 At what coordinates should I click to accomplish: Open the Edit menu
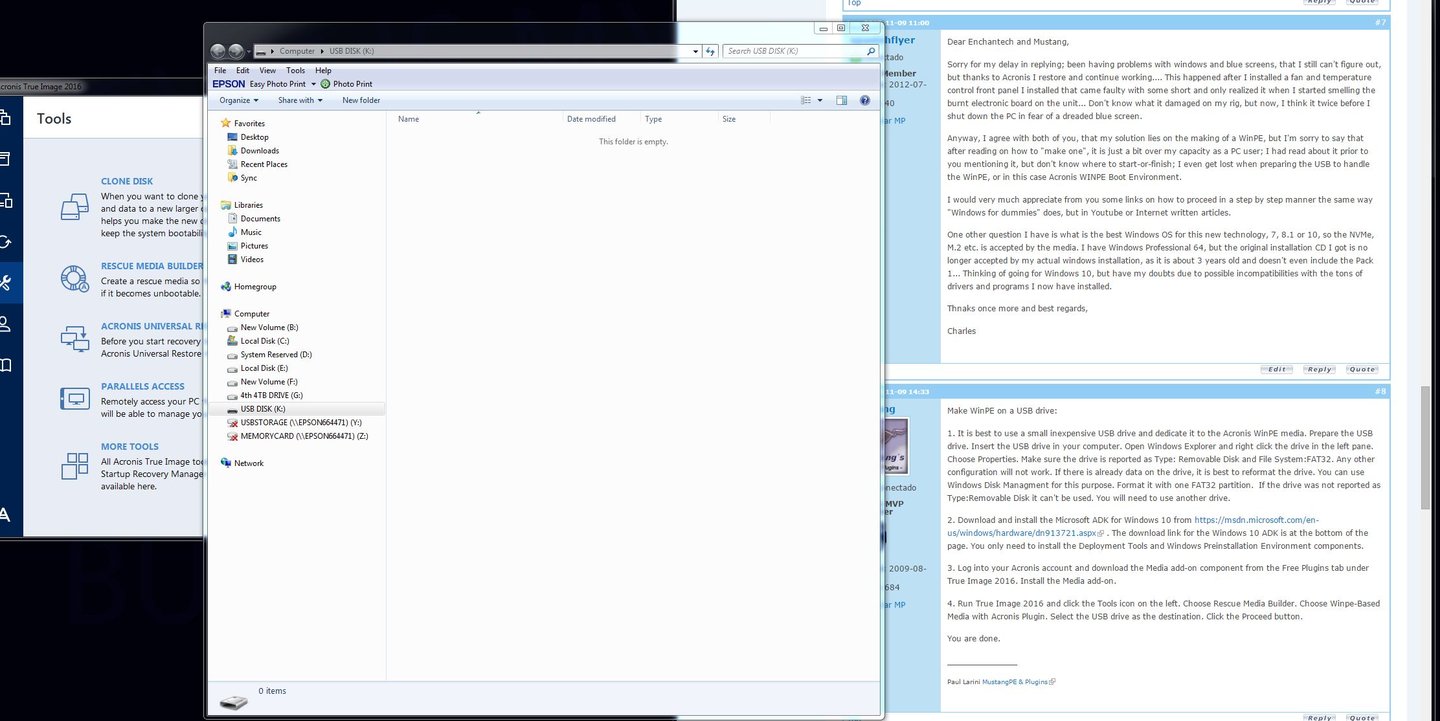243,71
